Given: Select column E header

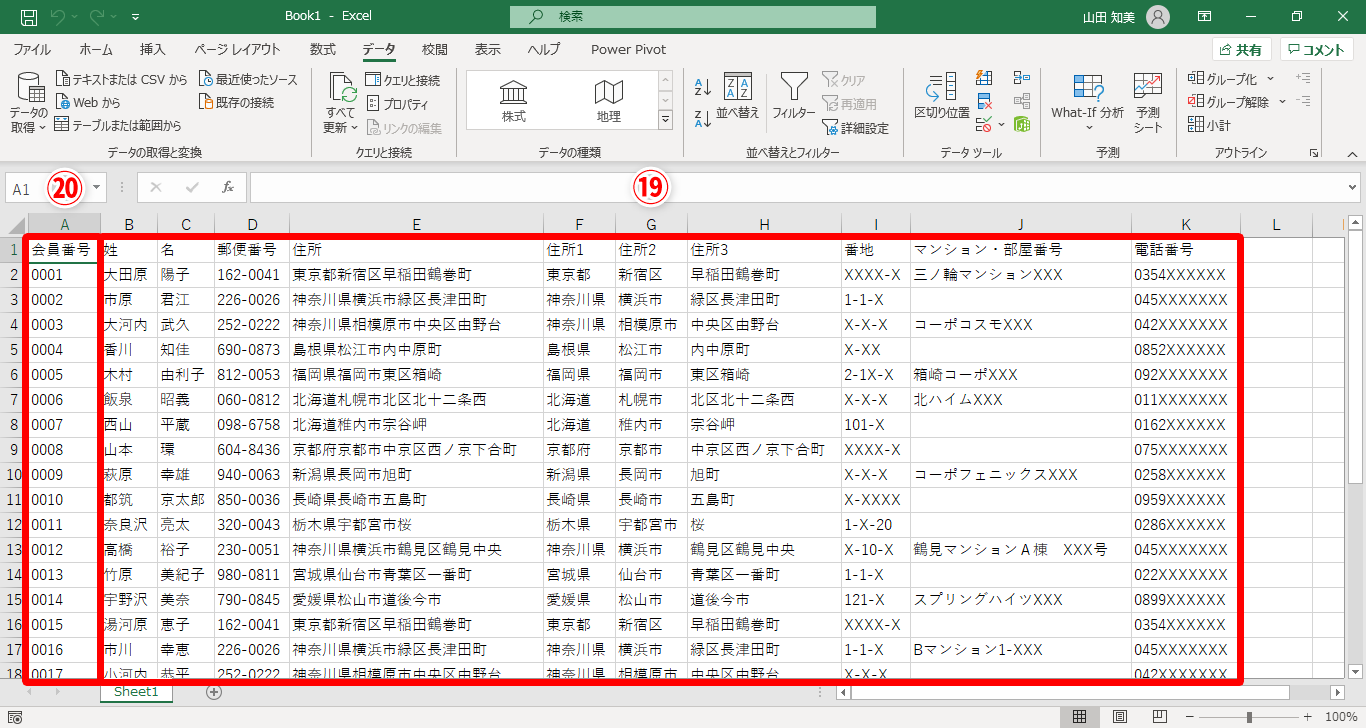Looking at the screenshot, I should [x=416, y=225].
